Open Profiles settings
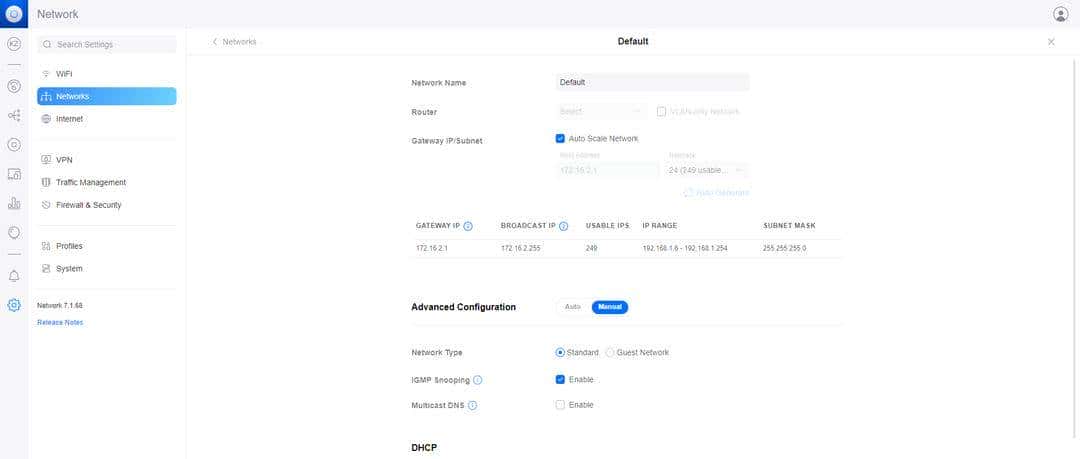 (x=107, y=246)
